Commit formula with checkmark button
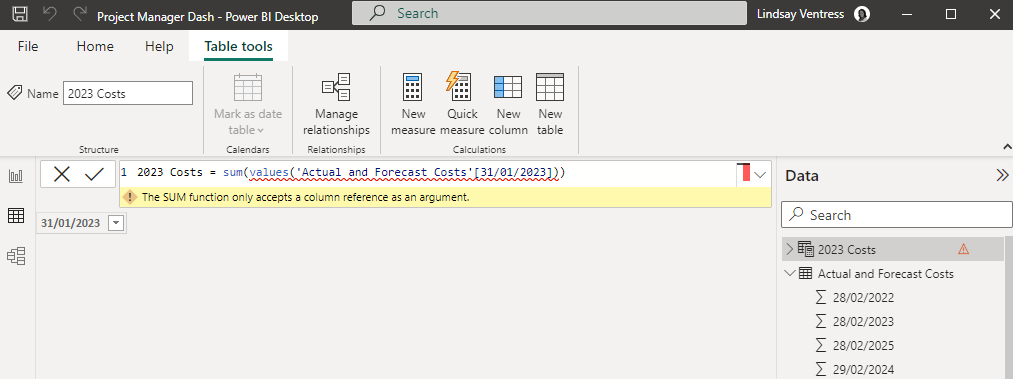The width and height of the screenshot is (1013, 379). 94,174
